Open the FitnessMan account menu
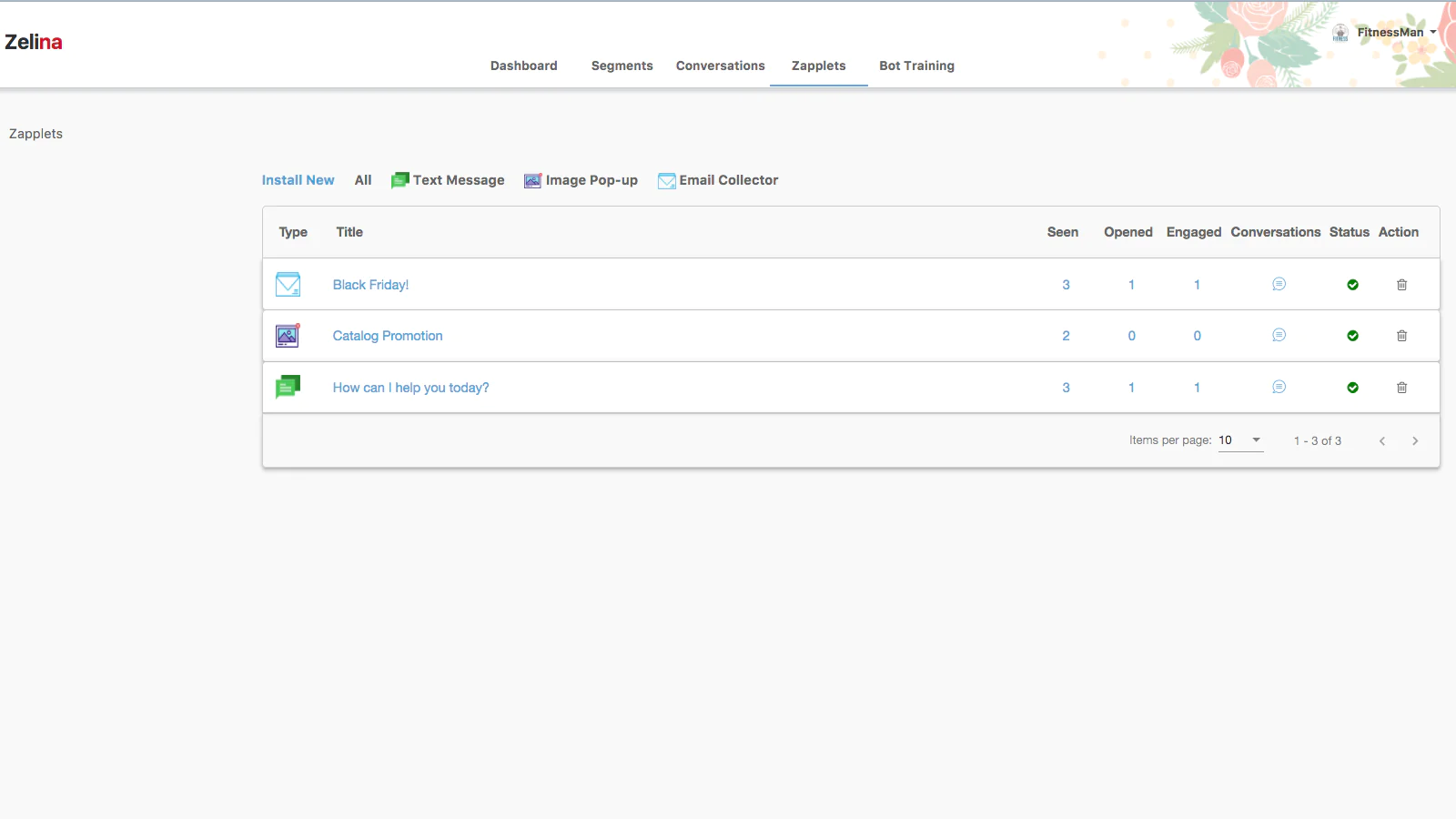 point(1390,33)
